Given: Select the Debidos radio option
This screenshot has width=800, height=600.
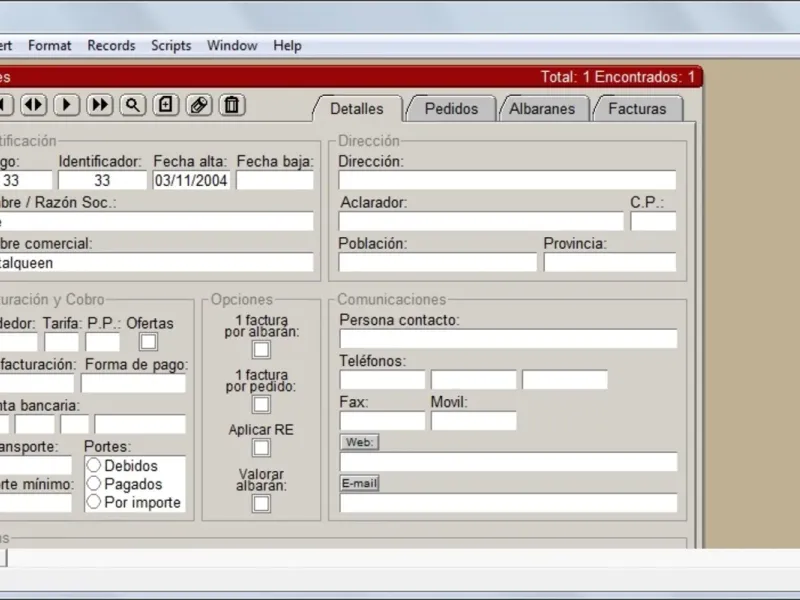Looking at the screenshot, I should tap(94, 465).
